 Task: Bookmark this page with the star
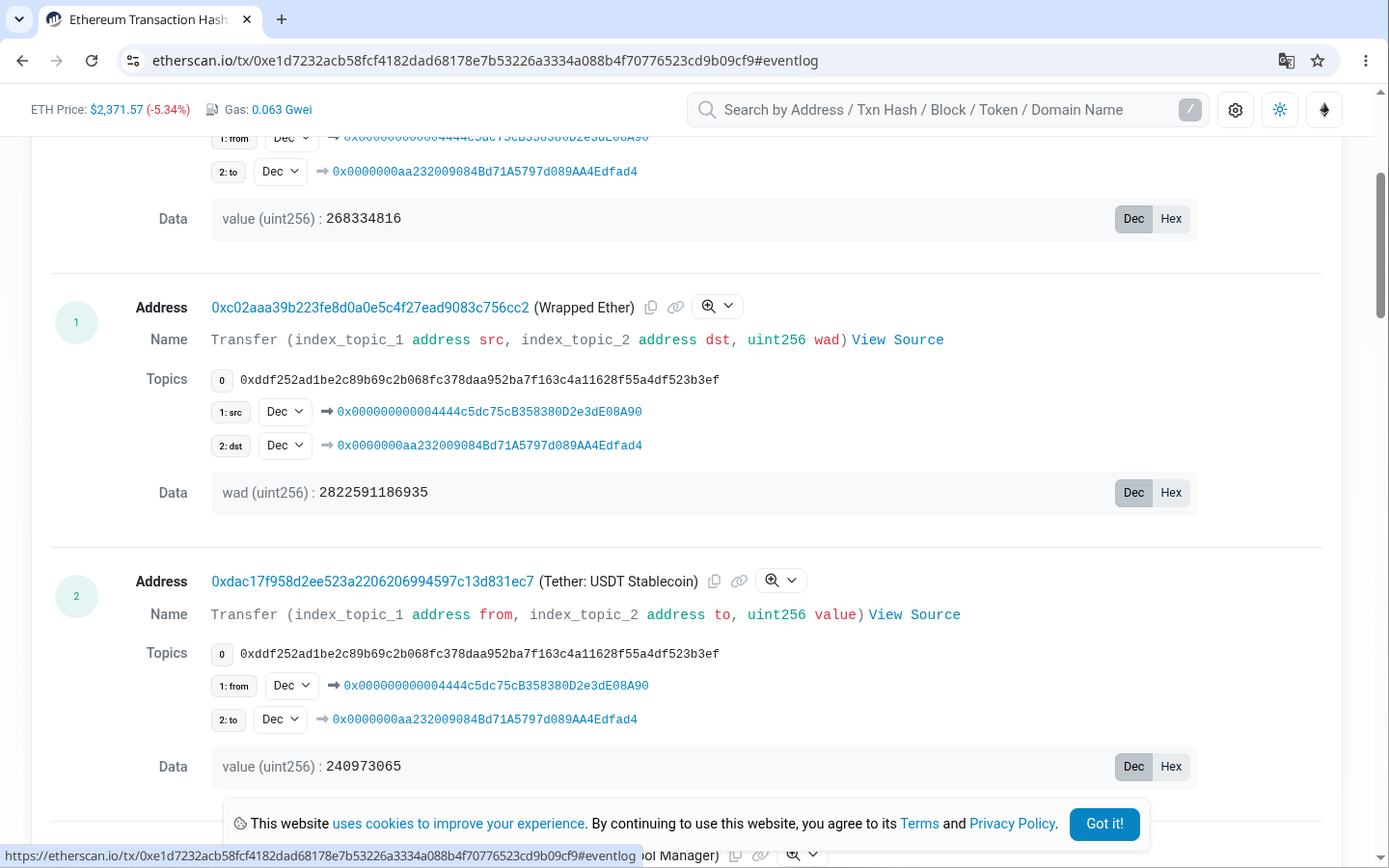pyautogui.click(x=1318, y=61)
